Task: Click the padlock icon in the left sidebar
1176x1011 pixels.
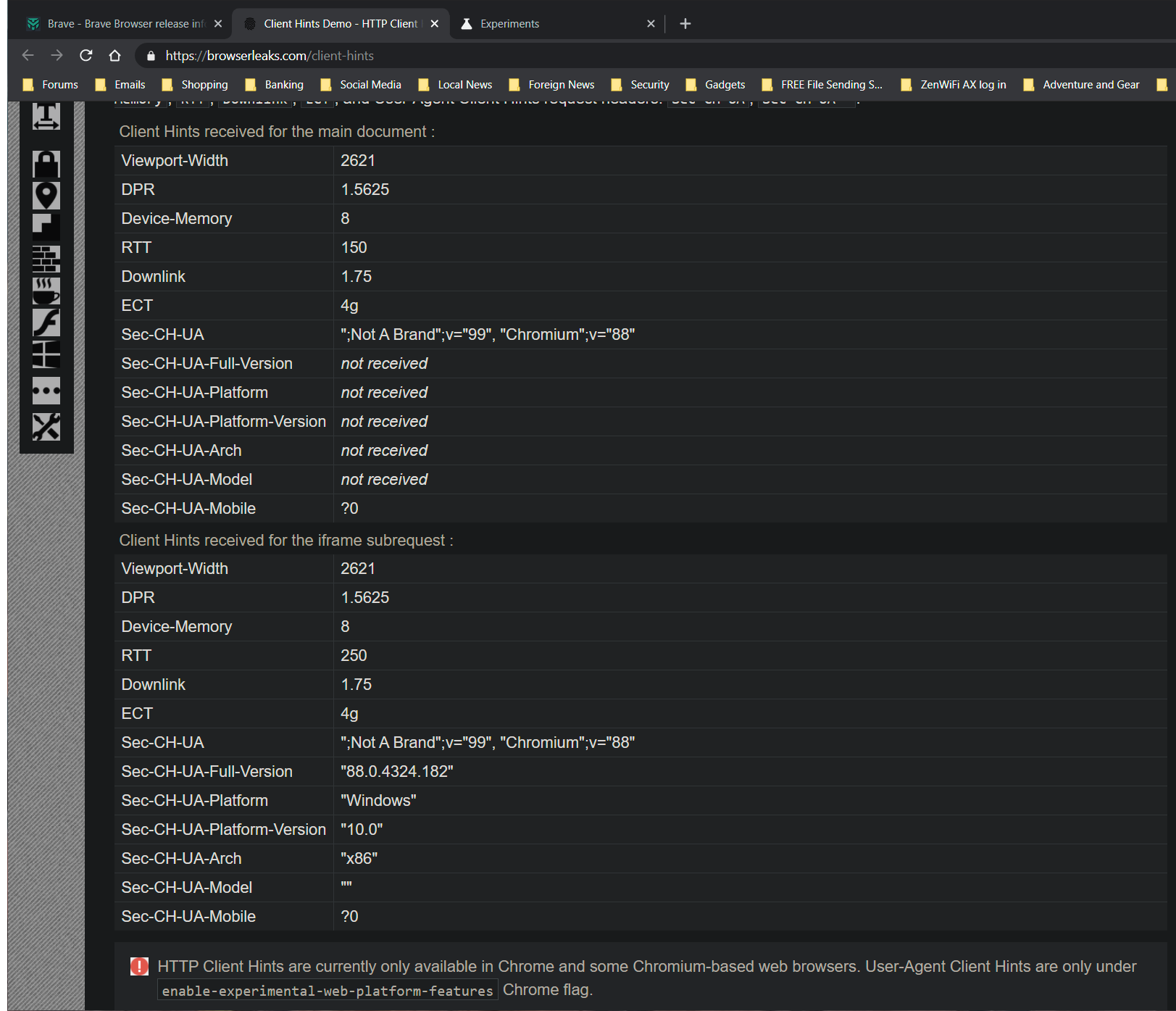Action: point(46,165)
